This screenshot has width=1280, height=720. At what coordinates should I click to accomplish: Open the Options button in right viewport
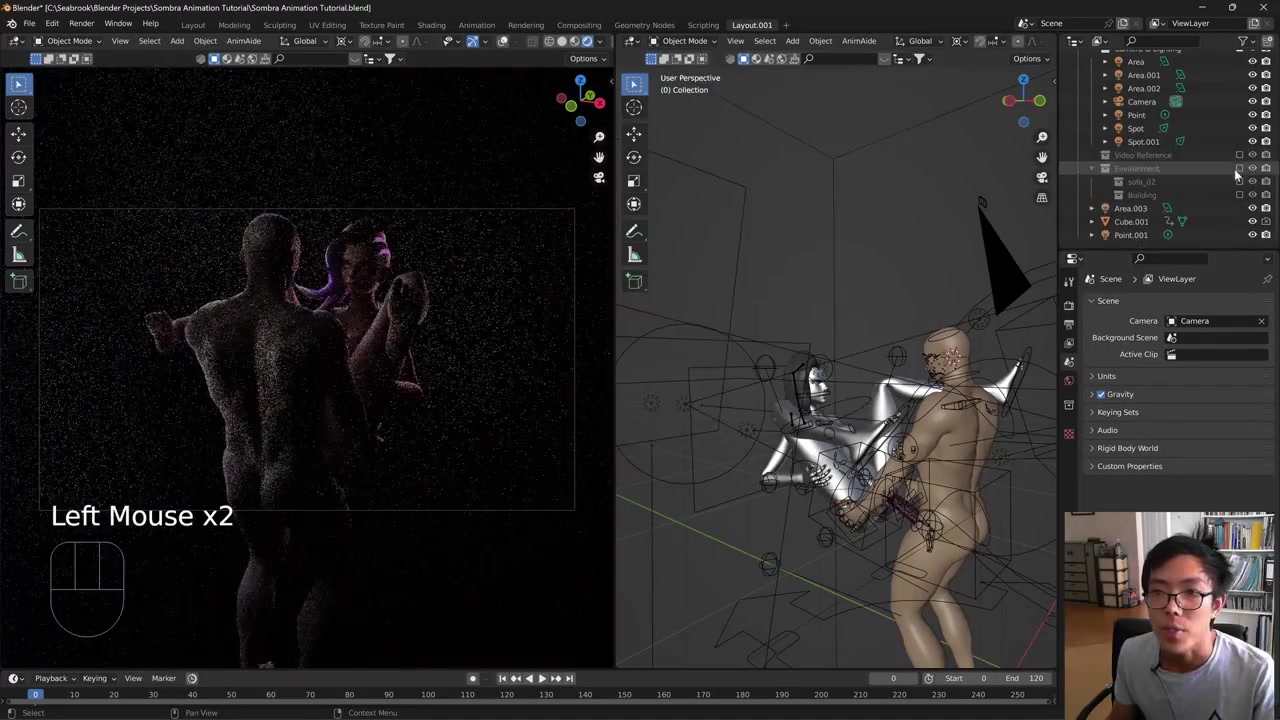1030,59
